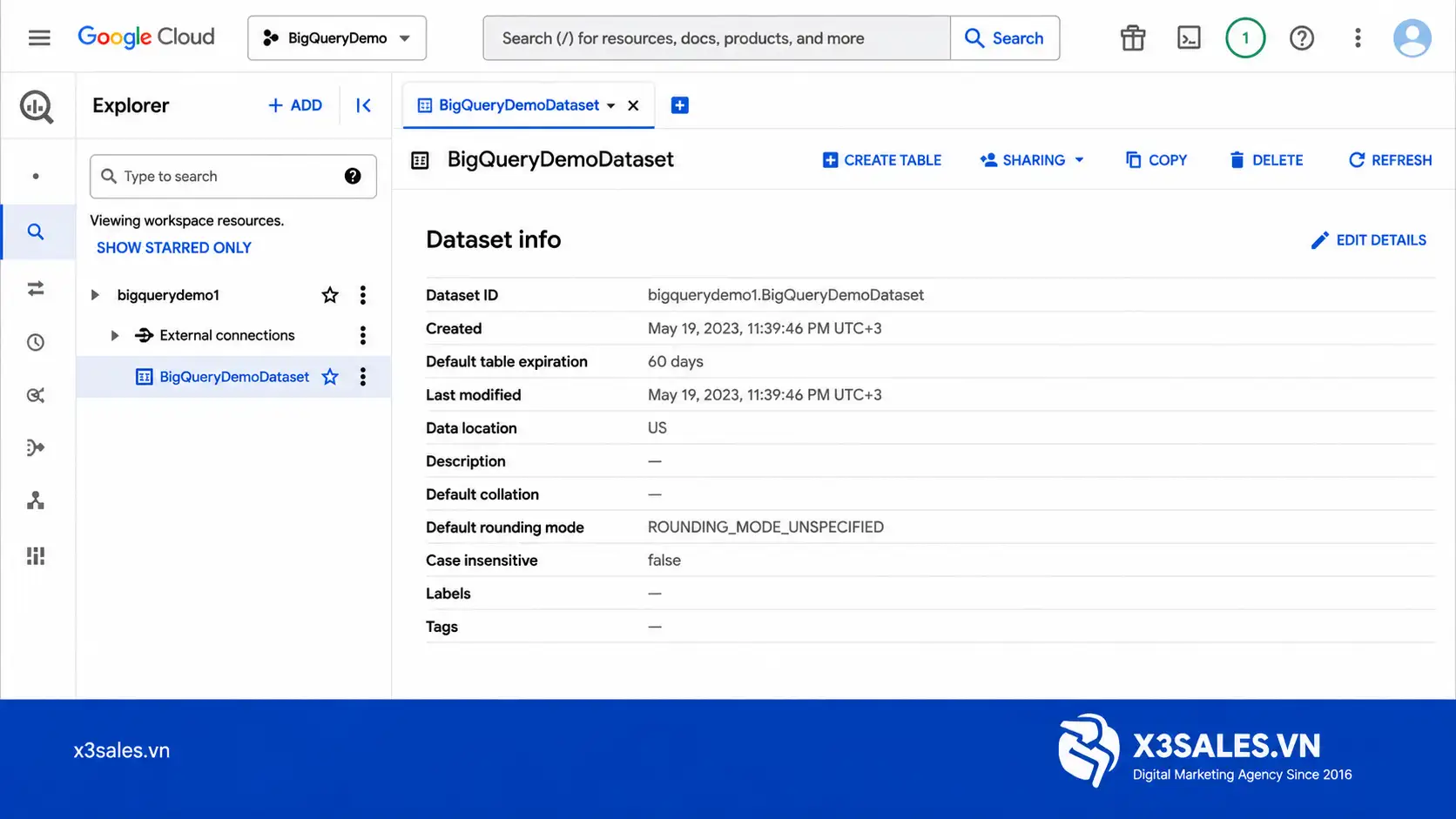Click the SHOW STARRED ONLY link
The height and width of the screenshot is (819, 1456).
[x=174, y=248]
